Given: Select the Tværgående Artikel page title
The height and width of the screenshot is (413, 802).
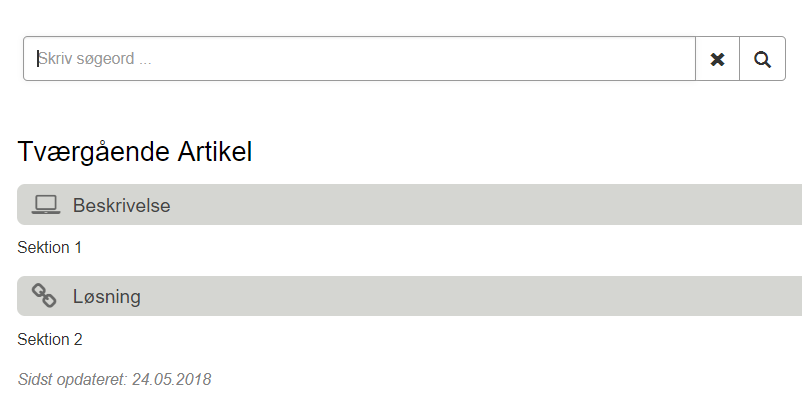Looking at the screenshot, I should pos(135,152).
